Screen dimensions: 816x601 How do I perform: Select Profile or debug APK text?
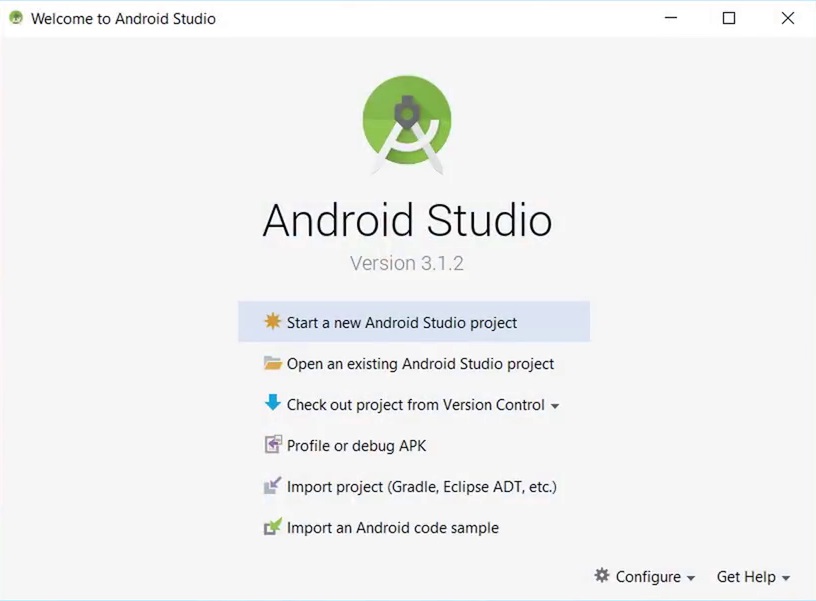pyautogui.click(x=356, y=446)
